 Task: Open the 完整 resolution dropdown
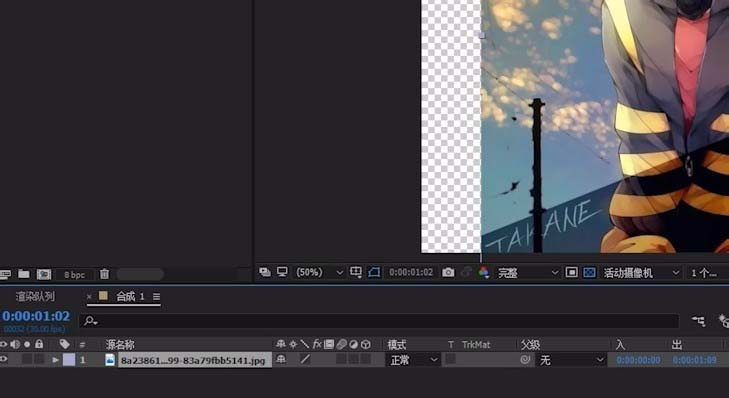point(528,273)
